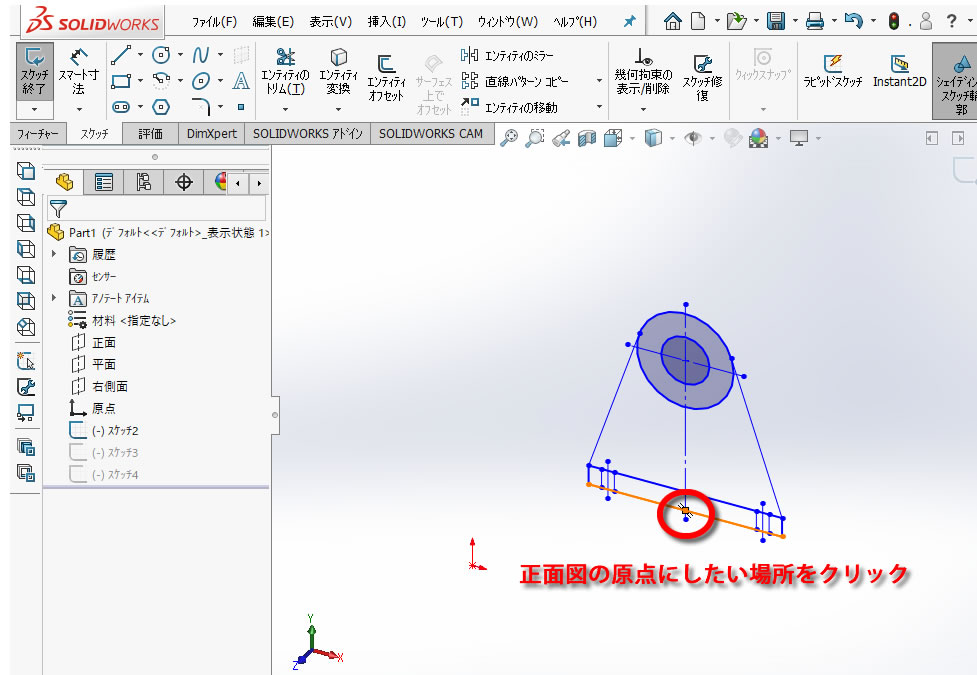Select the 3-point Arc tool
The height and width of the screenshot is (675, 977).
point(161,81)
